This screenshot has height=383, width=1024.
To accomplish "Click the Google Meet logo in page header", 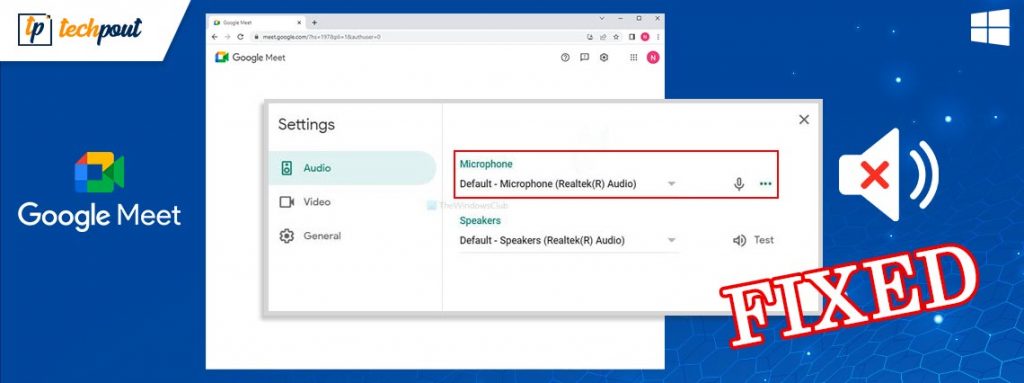I will pos(250,58).
